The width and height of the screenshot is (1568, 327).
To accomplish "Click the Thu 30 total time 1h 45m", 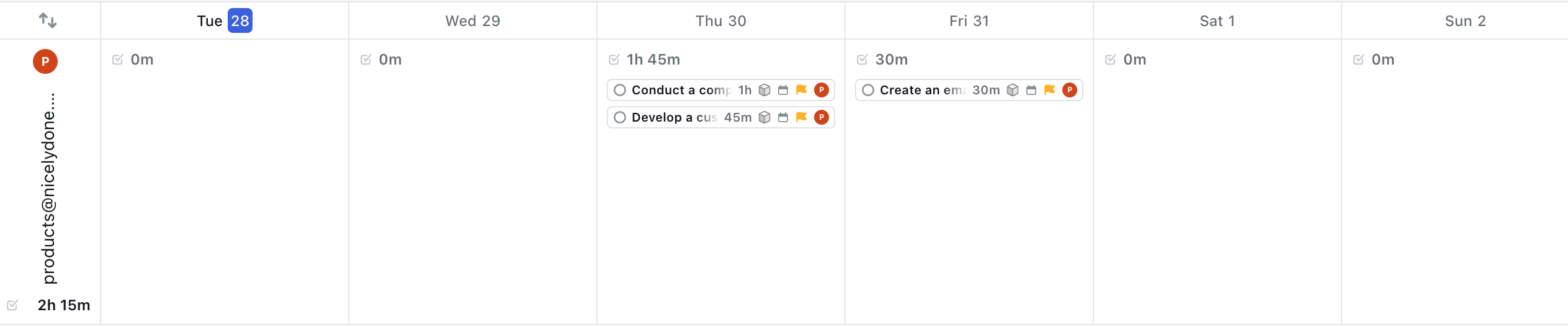I will [653, 60].
